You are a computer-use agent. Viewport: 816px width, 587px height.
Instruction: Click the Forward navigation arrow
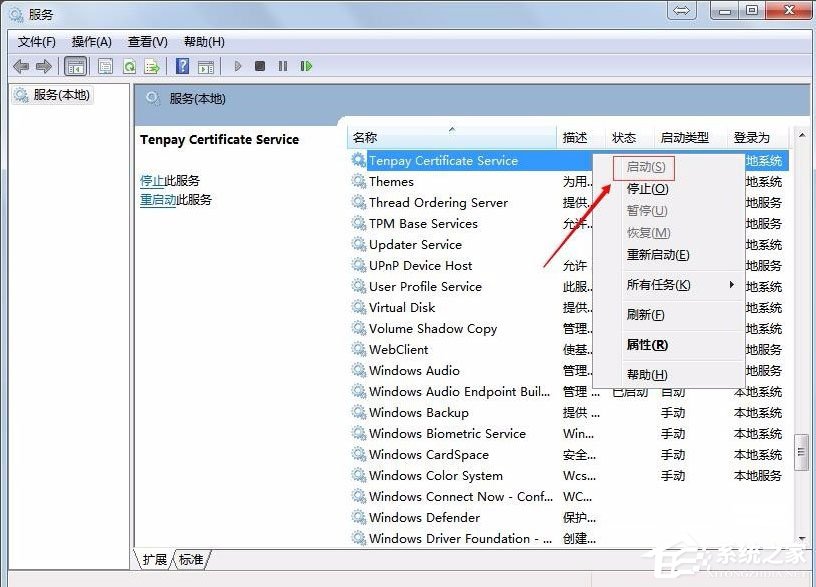point(43,66)
